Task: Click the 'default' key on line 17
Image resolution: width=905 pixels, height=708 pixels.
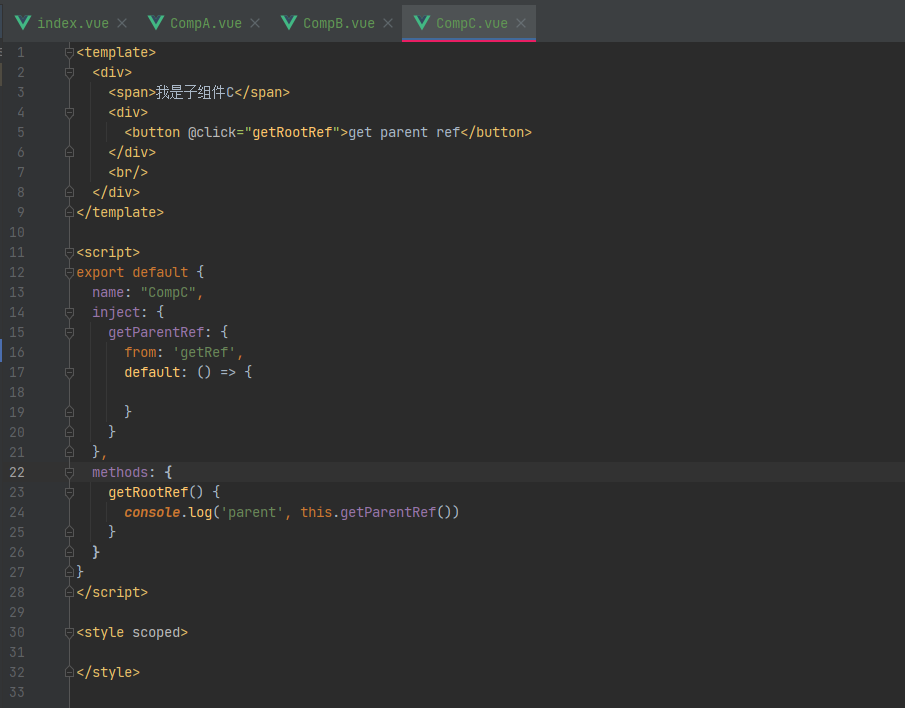Action: click(x=152, y=373)
